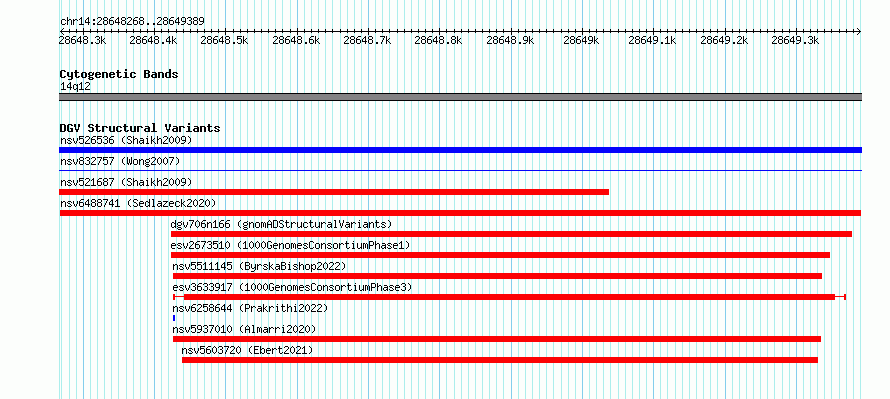Select the red nsv5603720 variant bar
Image resolution: width=890 pixels, height=399 pixels.
[500, 360]
